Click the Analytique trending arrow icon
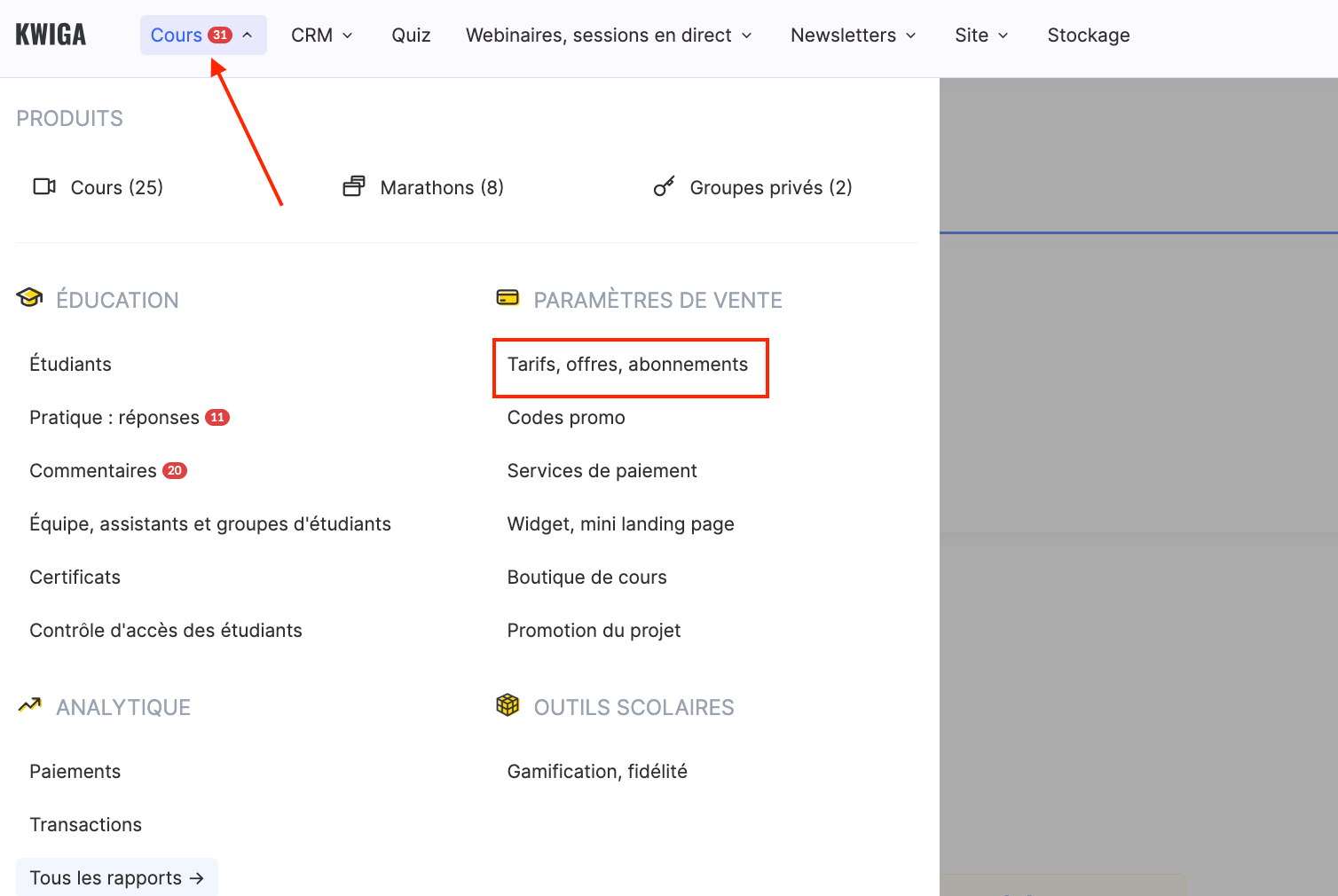This screenshot has height=896, width=1338. click(x=29, y=705)
